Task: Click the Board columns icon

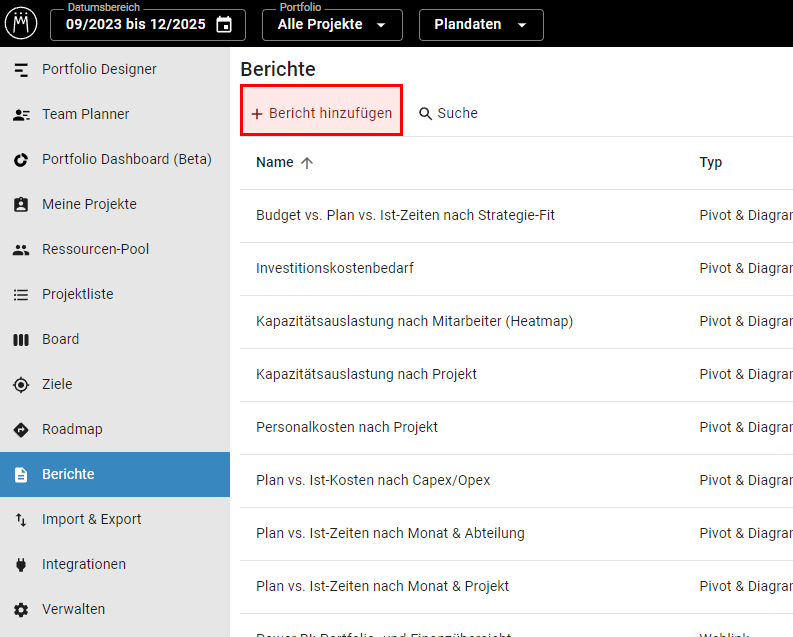Action: (21, 340)
